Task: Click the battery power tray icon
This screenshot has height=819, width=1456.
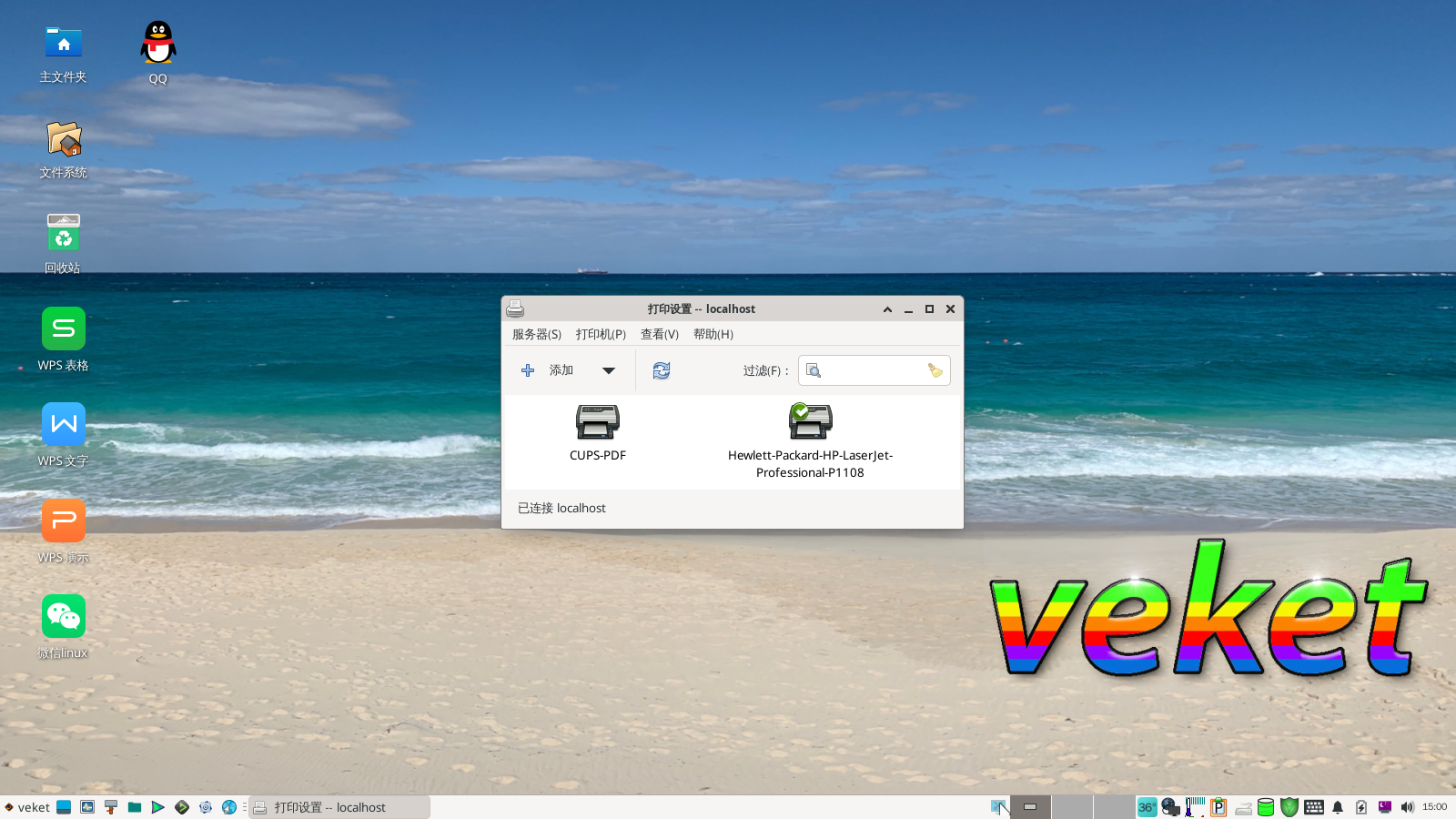Action: (x=1361, y=807)
